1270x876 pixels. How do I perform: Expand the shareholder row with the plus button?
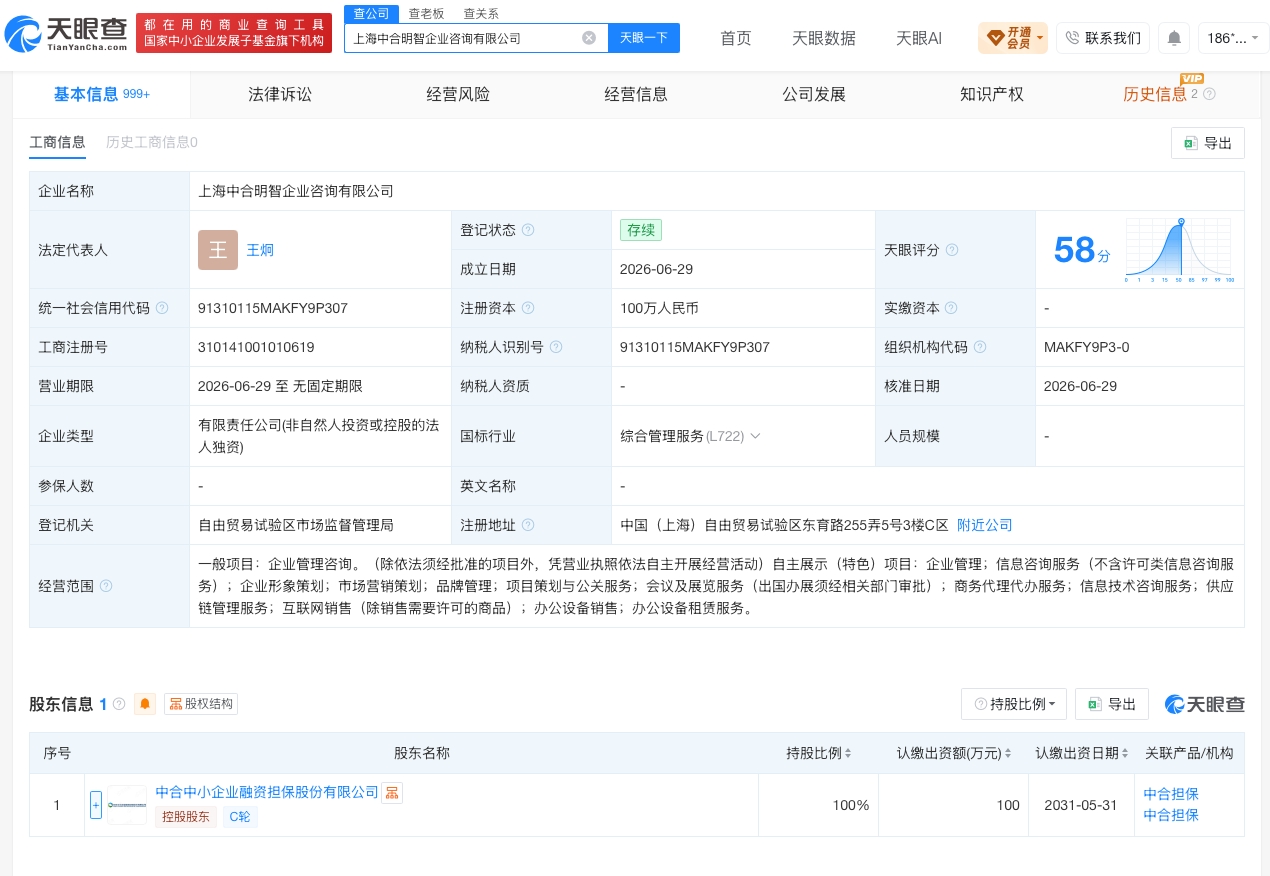click(x=96, y=805)
